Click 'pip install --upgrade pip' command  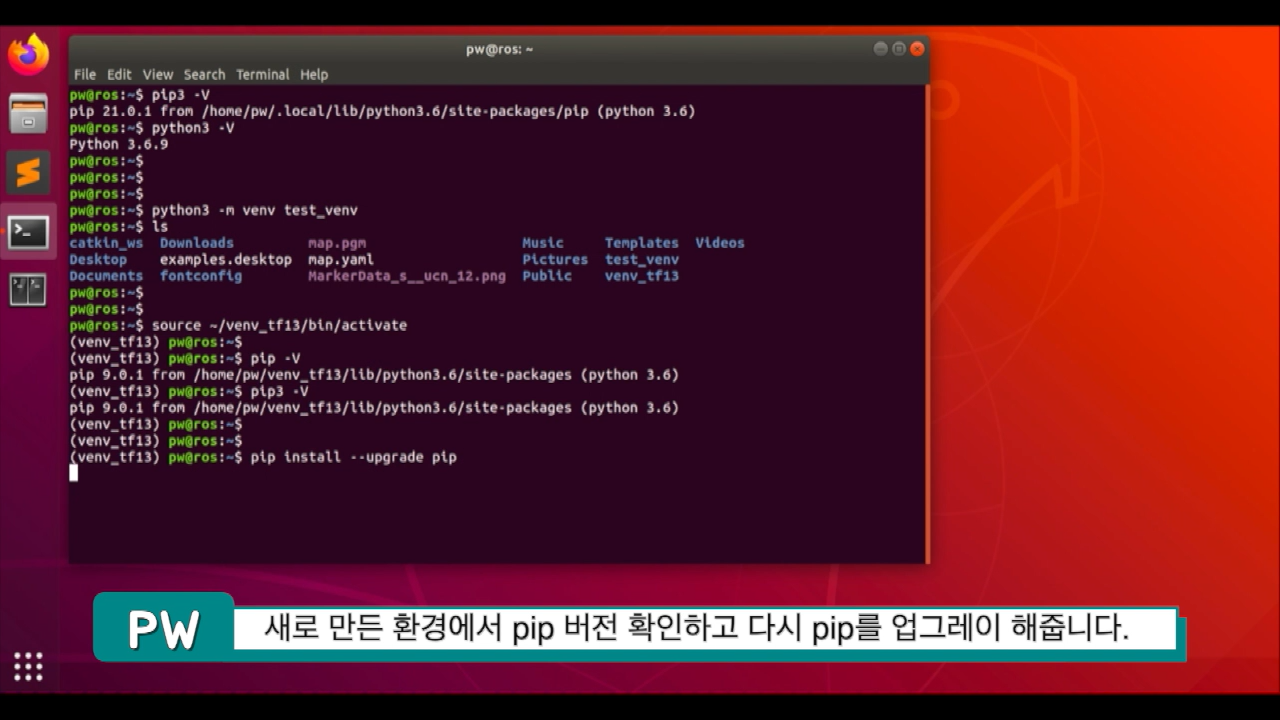pos(354,457)
